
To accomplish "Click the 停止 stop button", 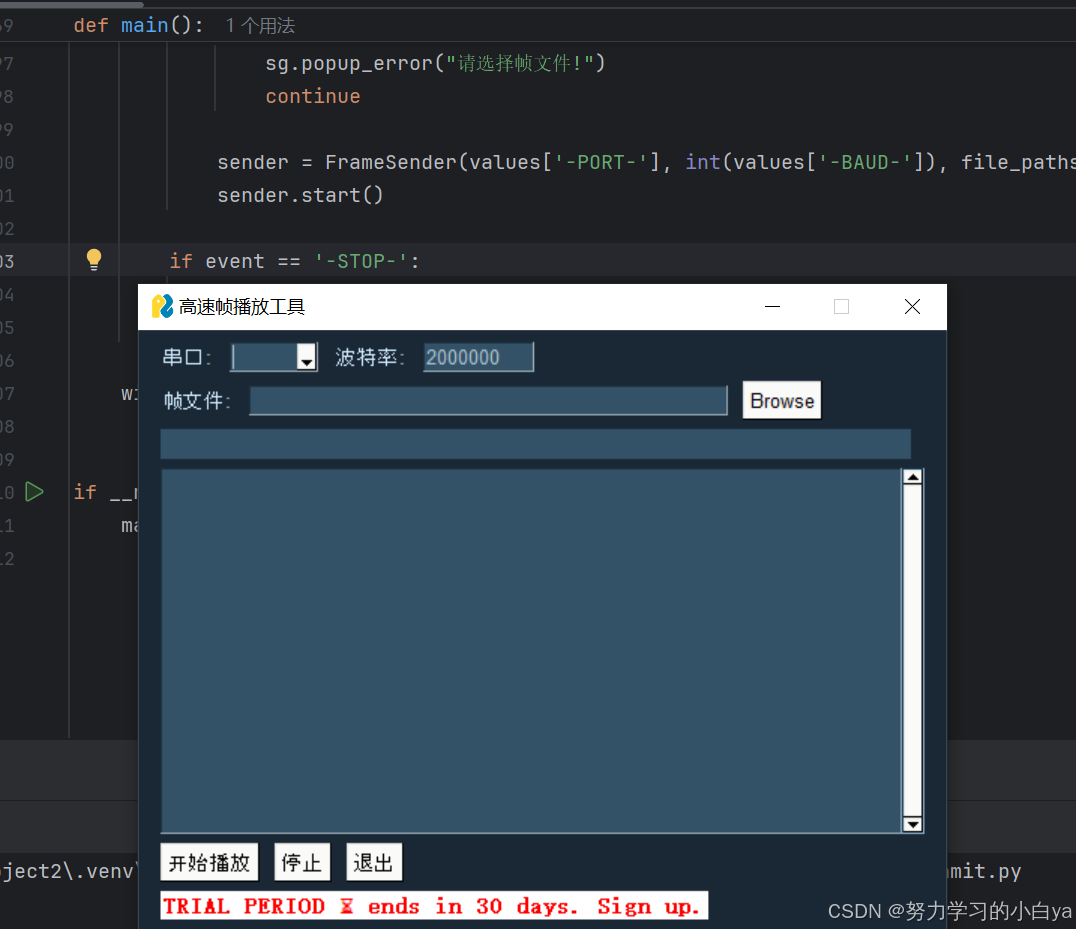I will click(x=302, y=862).
